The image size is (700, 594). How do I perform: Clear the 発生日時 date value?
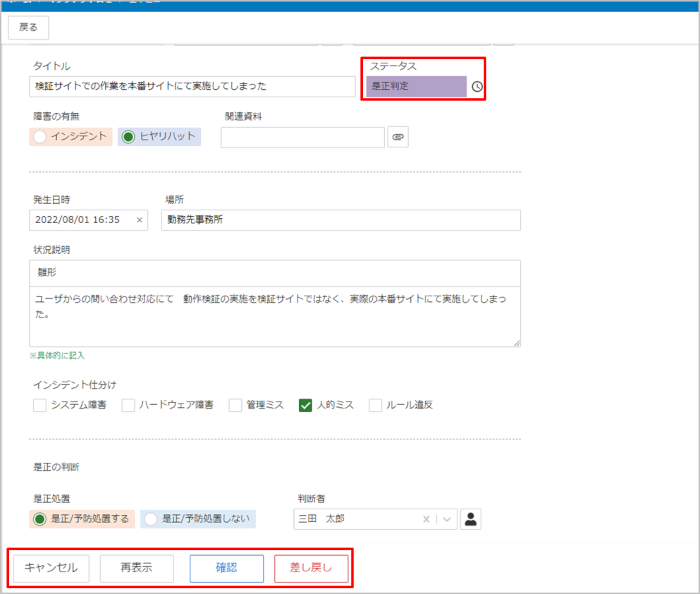pos(139,220)
